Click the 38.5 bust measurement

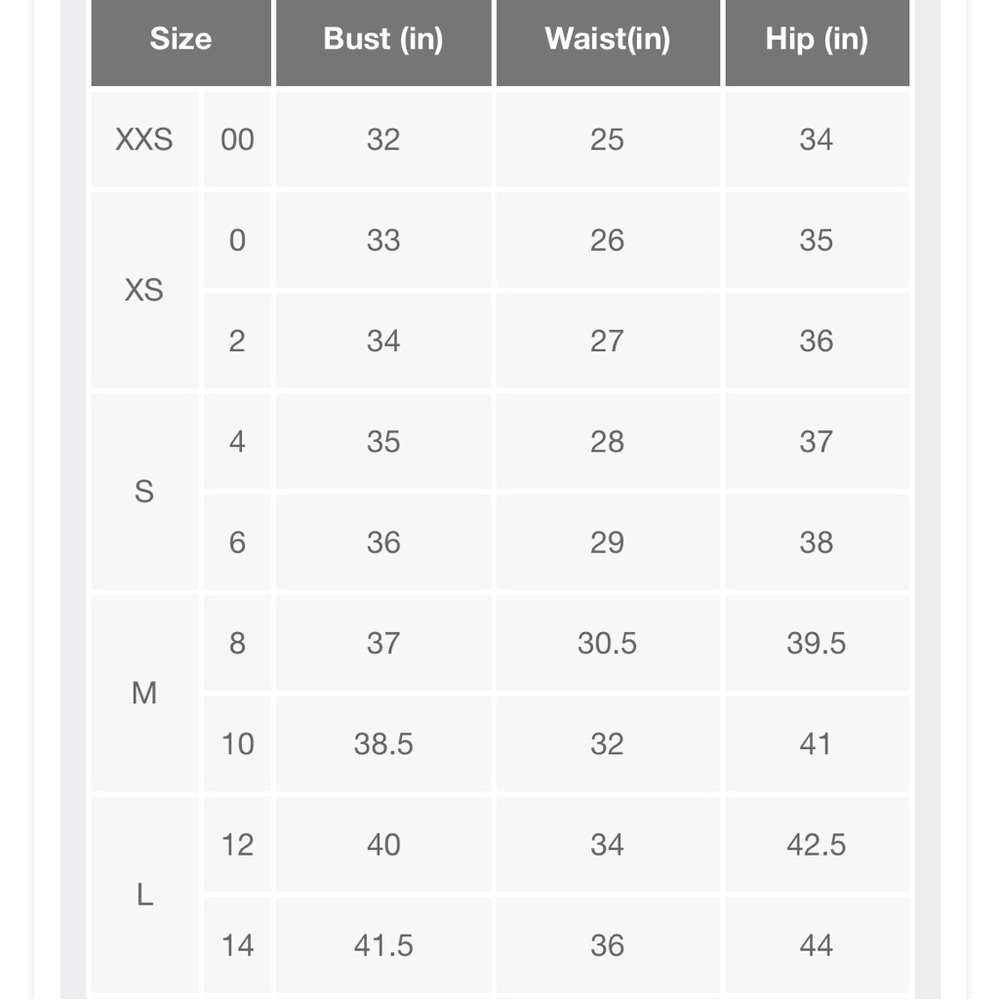point(383,744)
